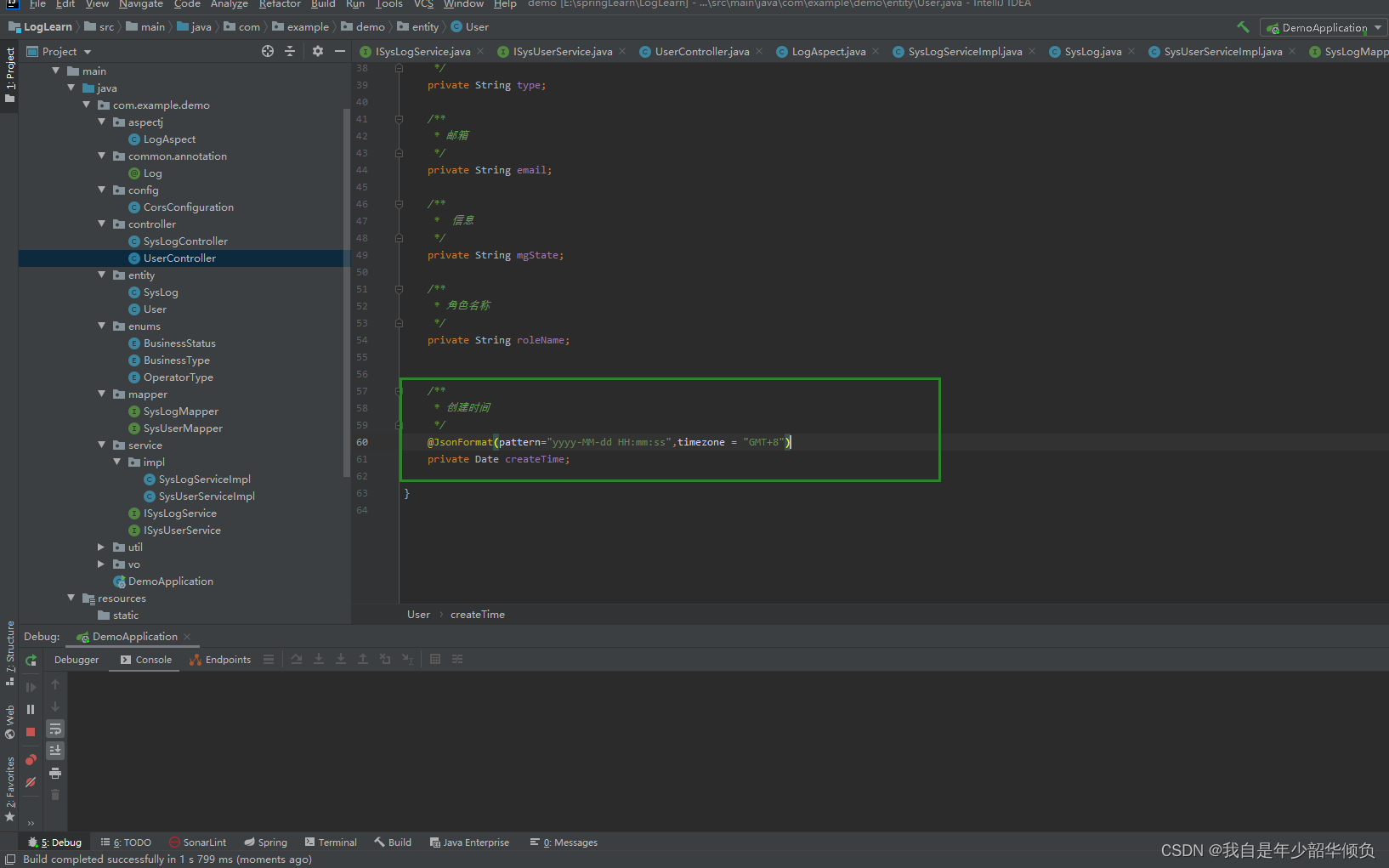Collapse the entity folder

[102, 275]
